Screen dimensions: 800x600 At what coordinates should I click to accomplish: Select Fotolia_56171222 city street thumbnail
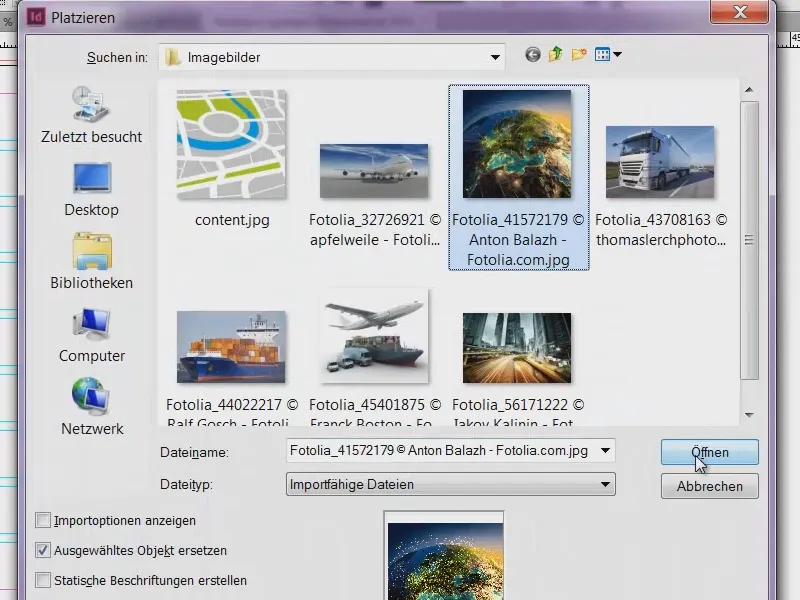pos(517,348)
